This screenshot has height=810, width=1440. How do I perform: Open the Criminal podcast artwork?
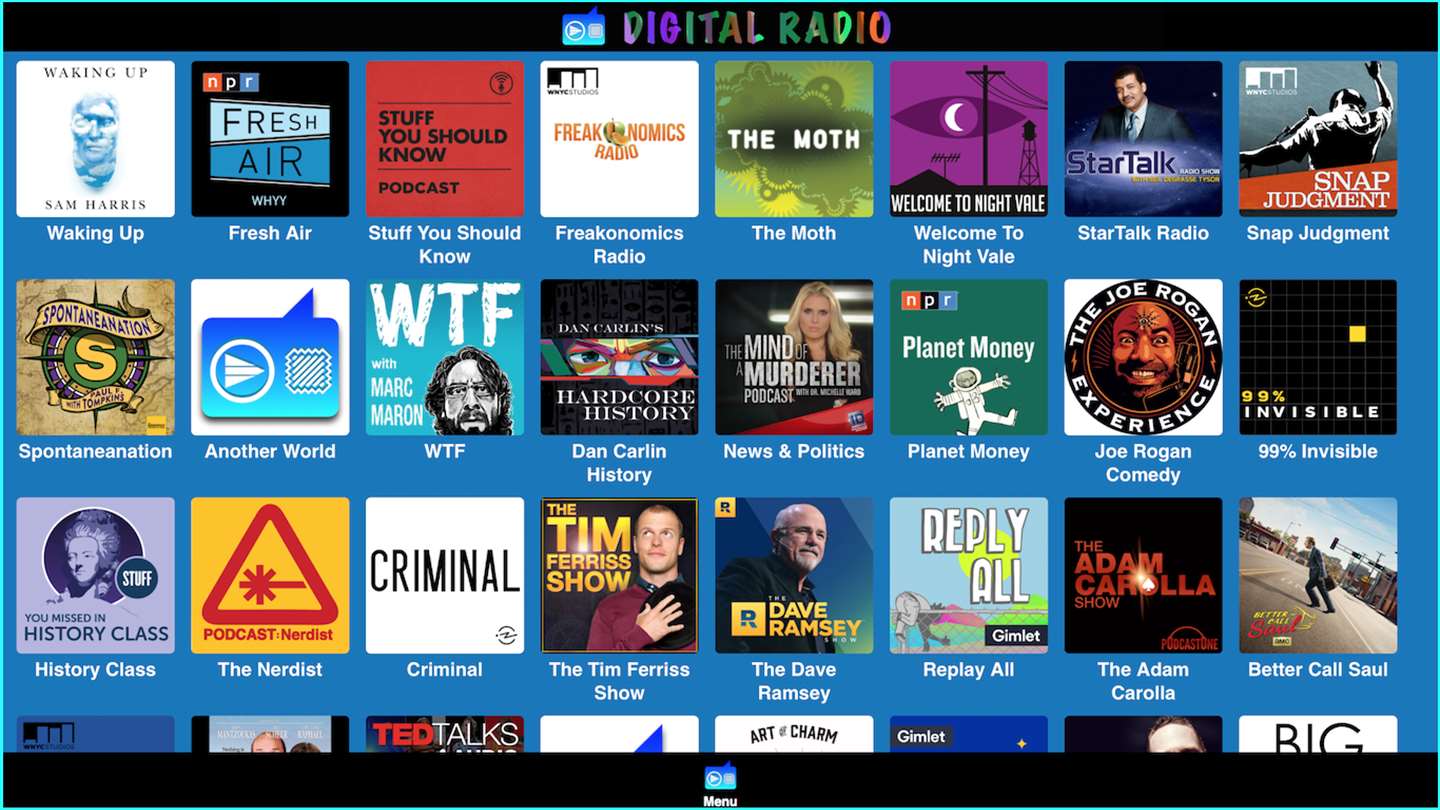(x=444, y=575)
